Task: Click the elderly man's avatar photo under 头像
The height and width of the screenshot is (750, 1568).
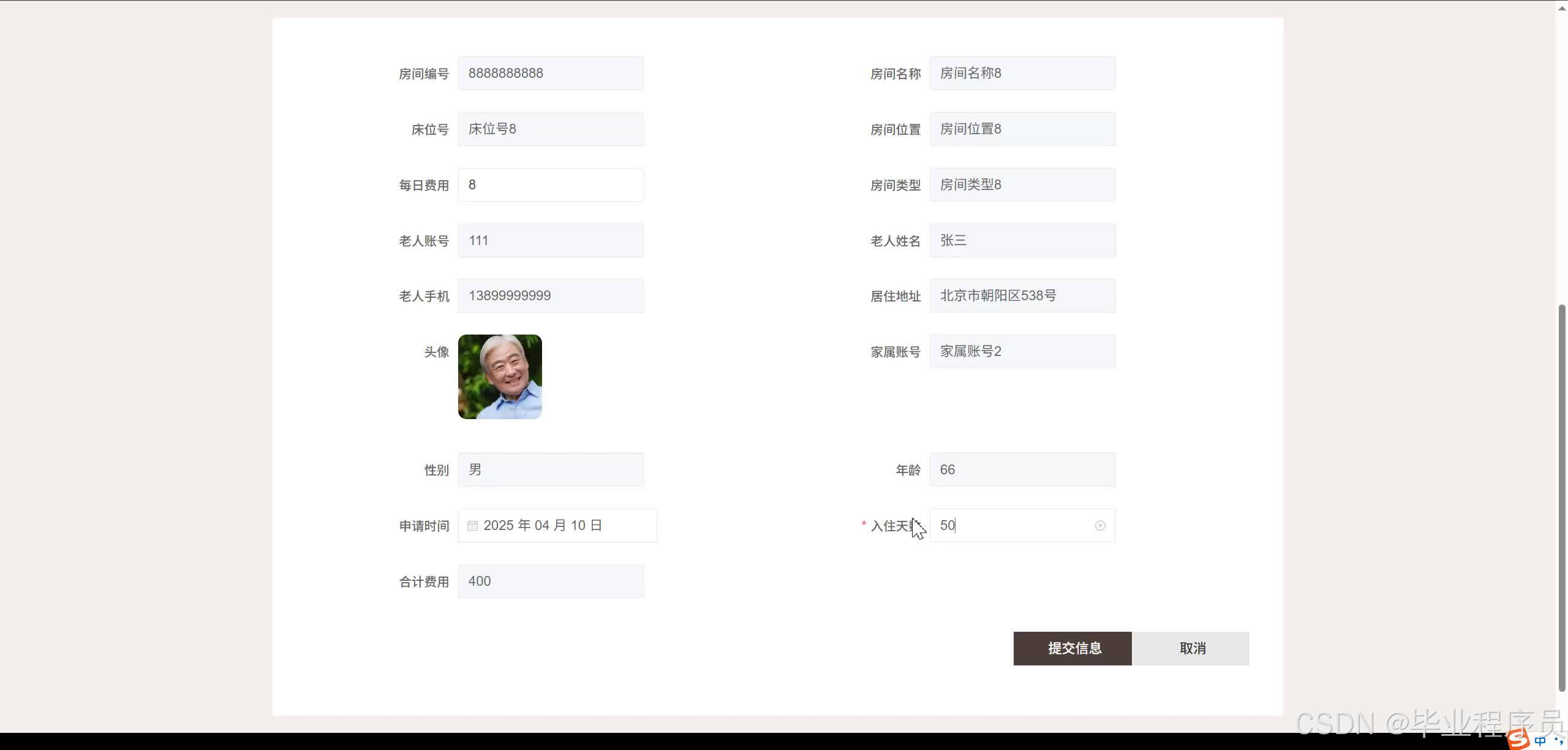Action: point(499,376)
